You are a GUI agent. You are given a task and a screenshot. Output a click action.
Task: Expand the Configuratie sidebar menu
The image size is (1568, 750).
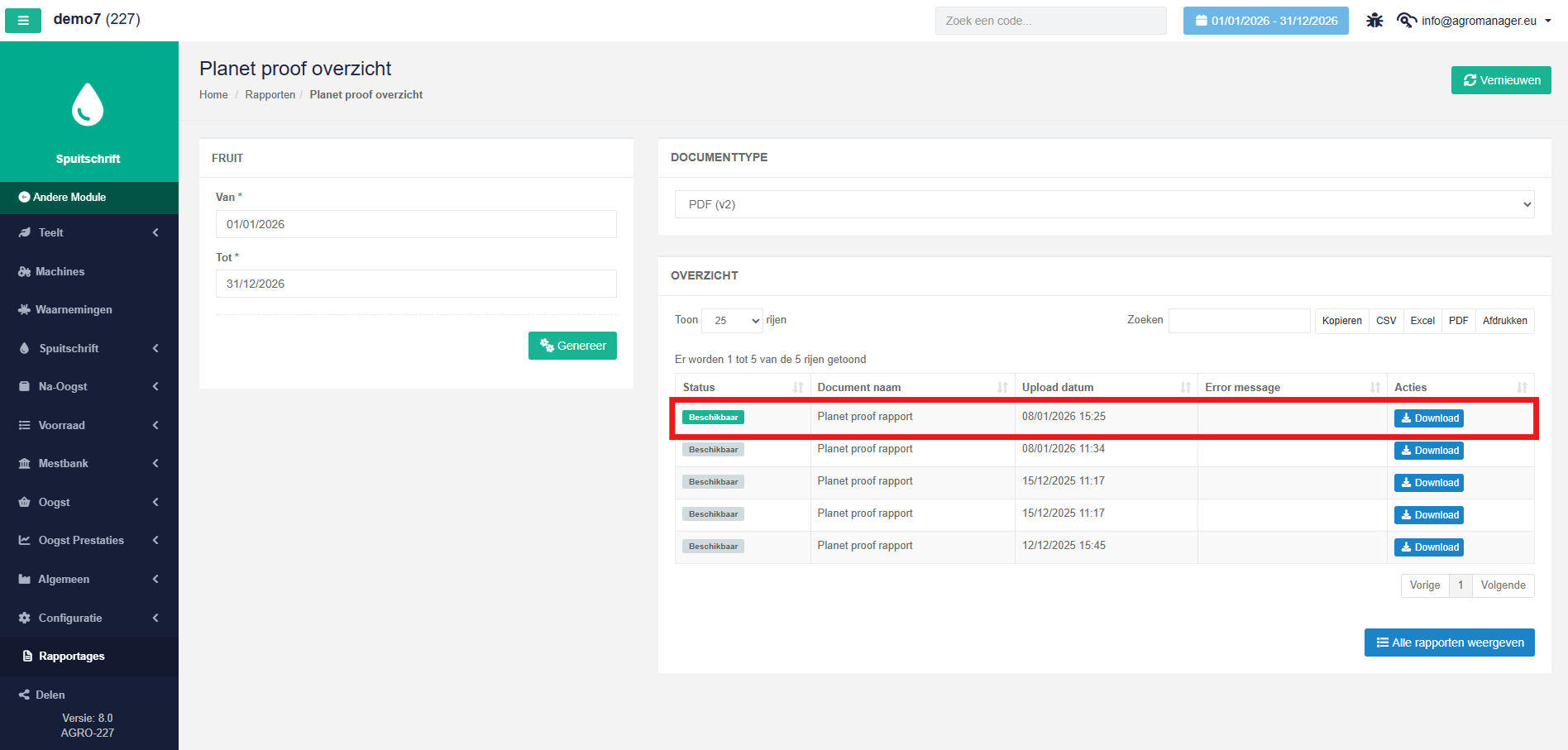point(89,618)
